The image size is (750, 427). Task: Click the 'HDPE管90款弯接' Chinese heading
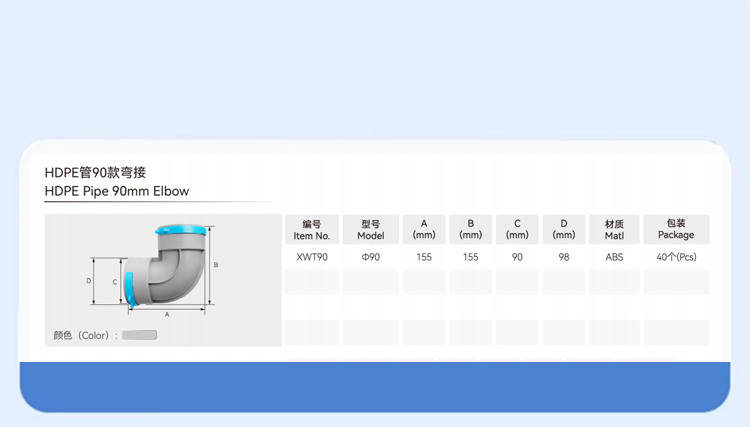(102, 172)
